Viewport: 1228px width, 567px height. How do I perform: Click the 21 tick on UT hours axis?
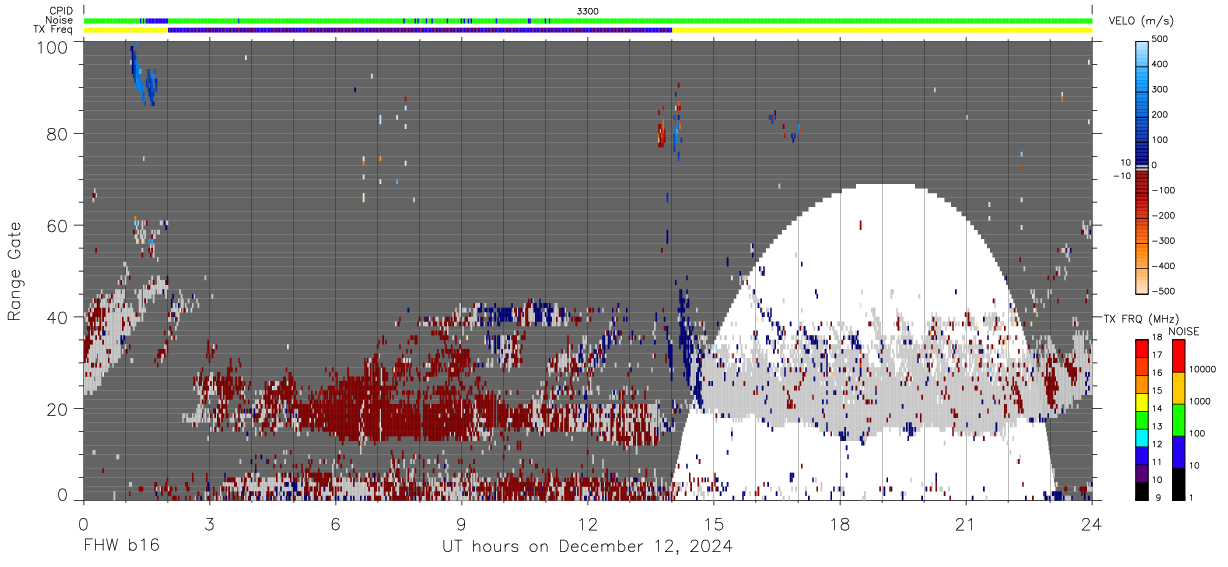click(x=966, y=524)
